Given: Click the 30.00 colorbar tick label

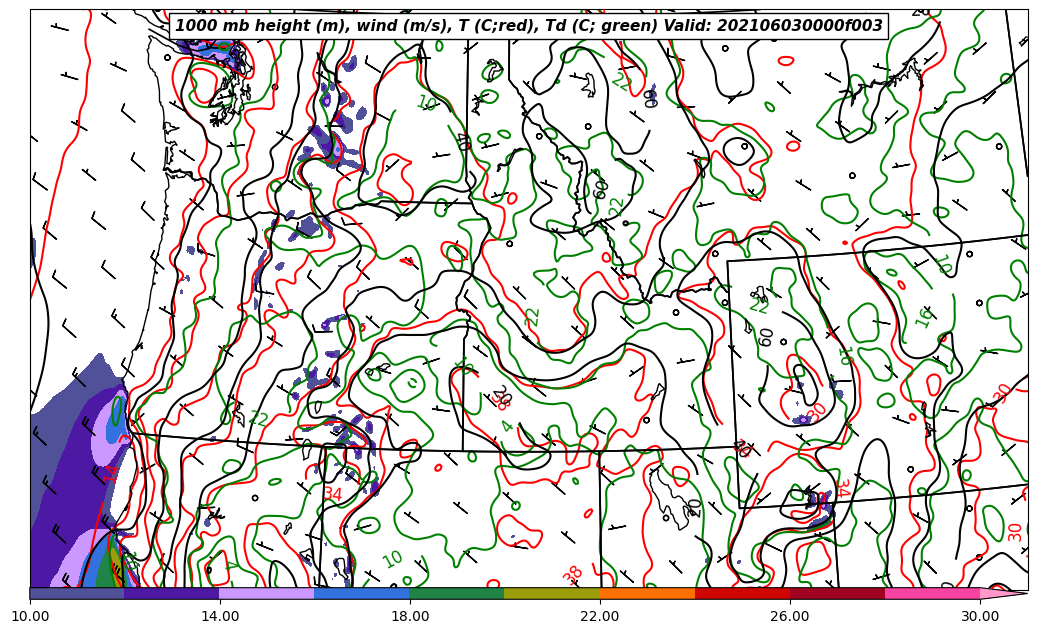Looking at the screenshot, I should tap(980, 616).
